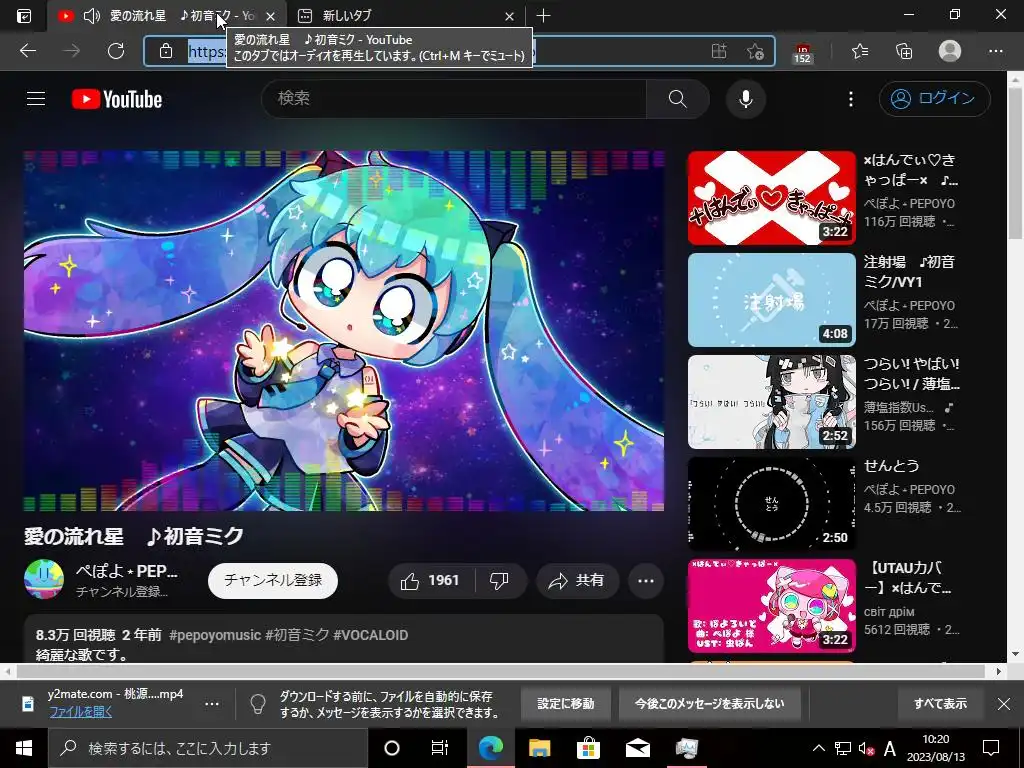Click the address bar URL field
This screenshot has width=1024, height=768.
[459, 51]
